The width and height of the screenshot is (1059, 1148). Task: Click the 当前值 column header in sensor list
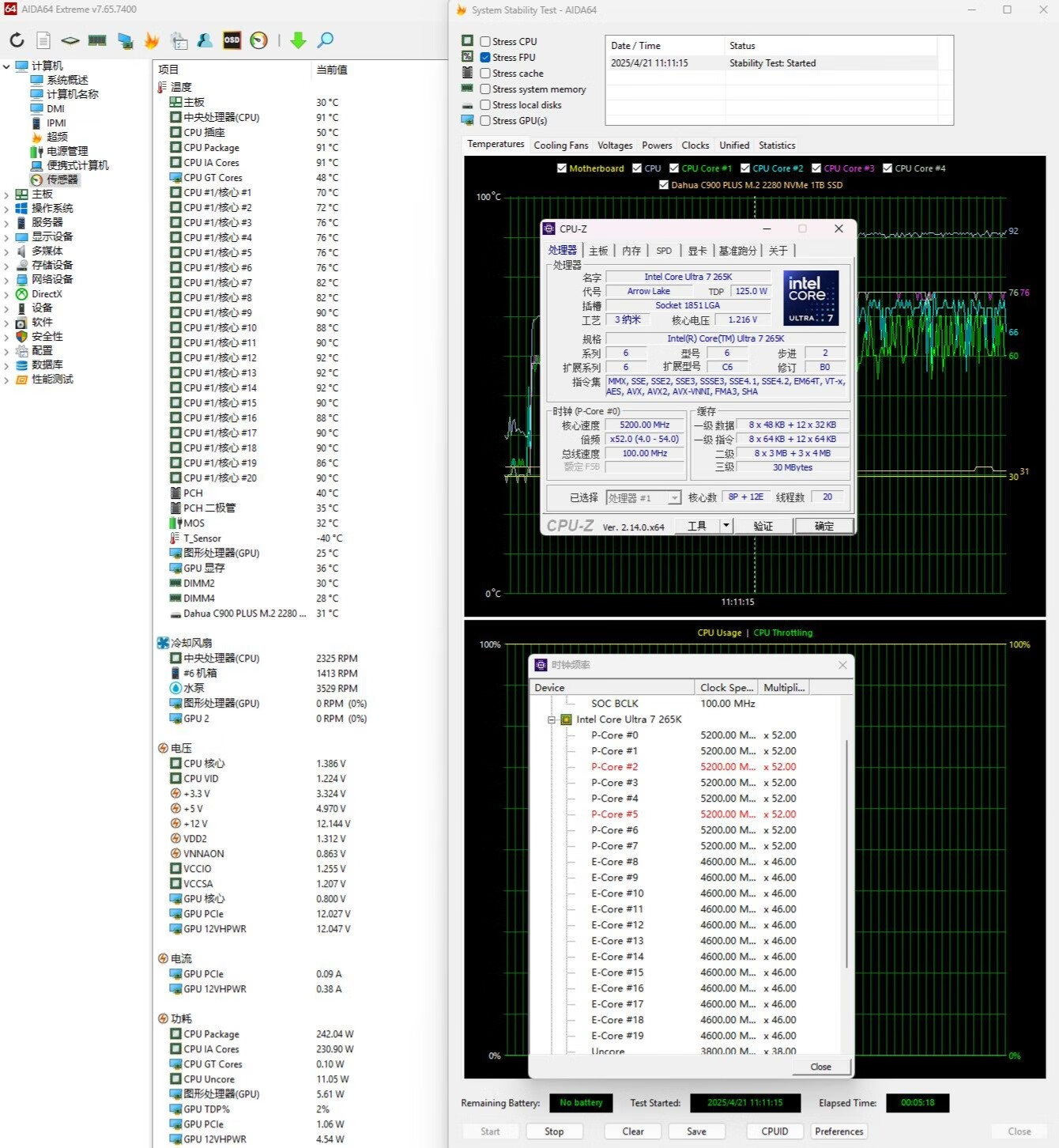pos(332,70)
